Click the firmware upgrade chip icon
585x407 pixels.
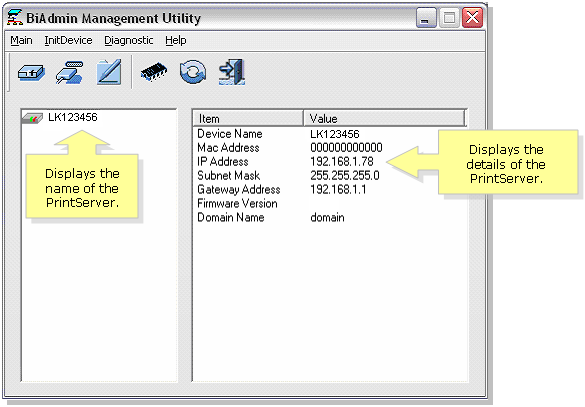154,72
